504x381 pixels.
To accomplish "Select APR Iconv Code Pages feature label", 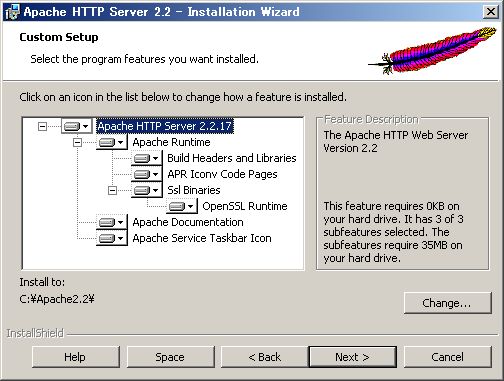I will coord(222,174).
